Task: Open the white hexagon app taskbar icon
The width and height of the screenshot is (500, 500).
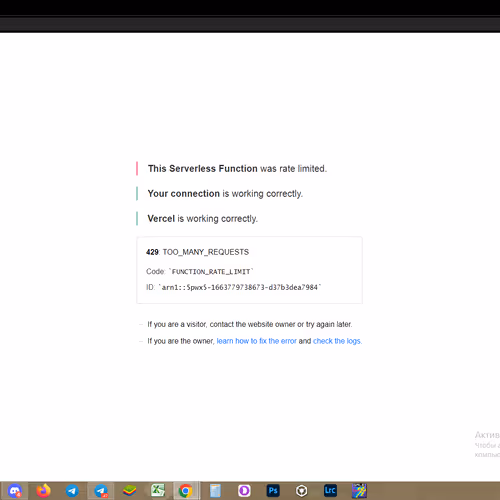Action: (x=302, y=491)
